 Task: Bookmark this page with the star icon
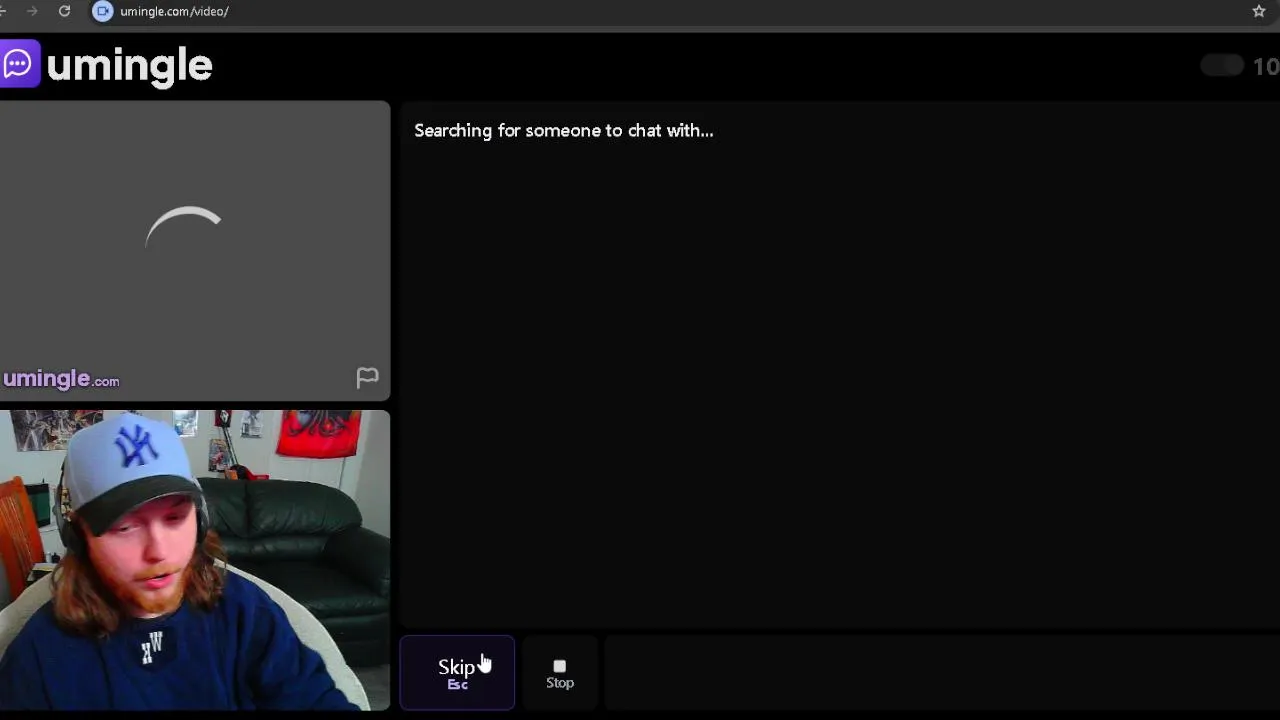[x=1259, y=11]
